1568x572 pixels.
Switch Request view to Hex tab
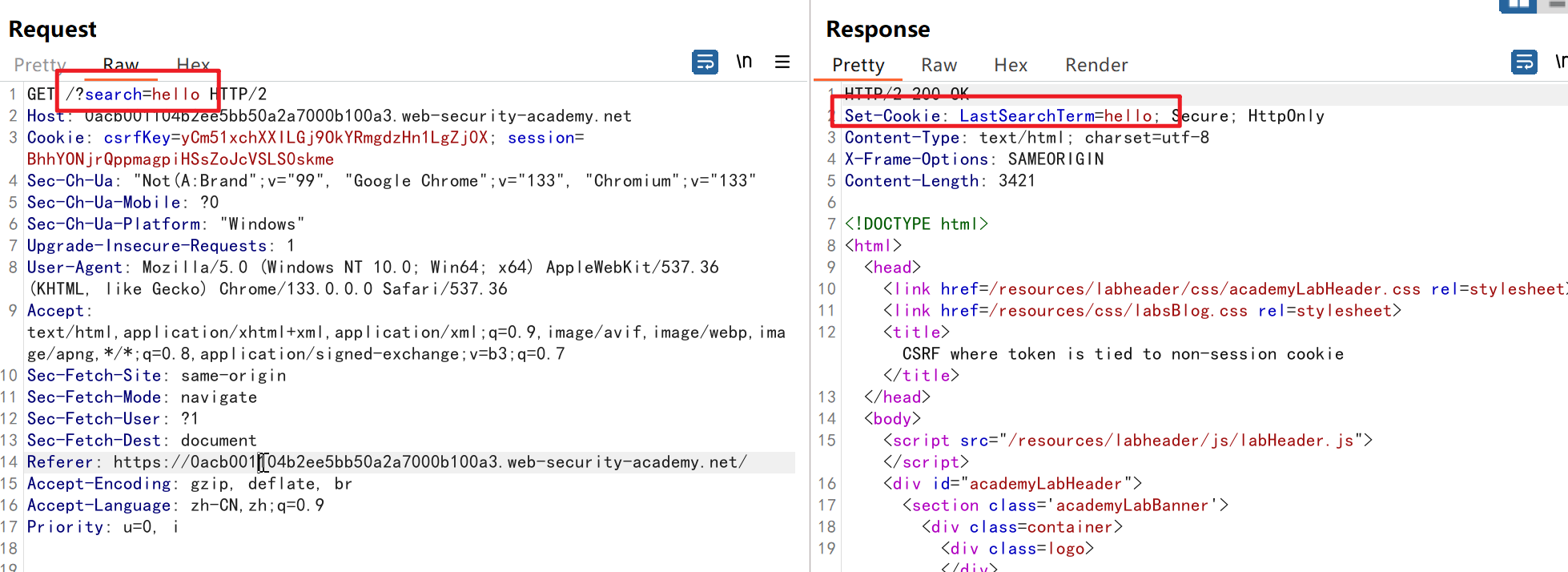(x=193, y=65)
